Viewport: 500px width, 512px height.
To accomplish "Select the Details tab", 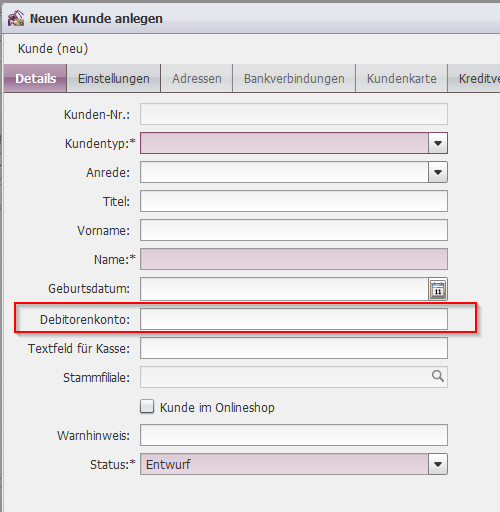I will point(36,79).
